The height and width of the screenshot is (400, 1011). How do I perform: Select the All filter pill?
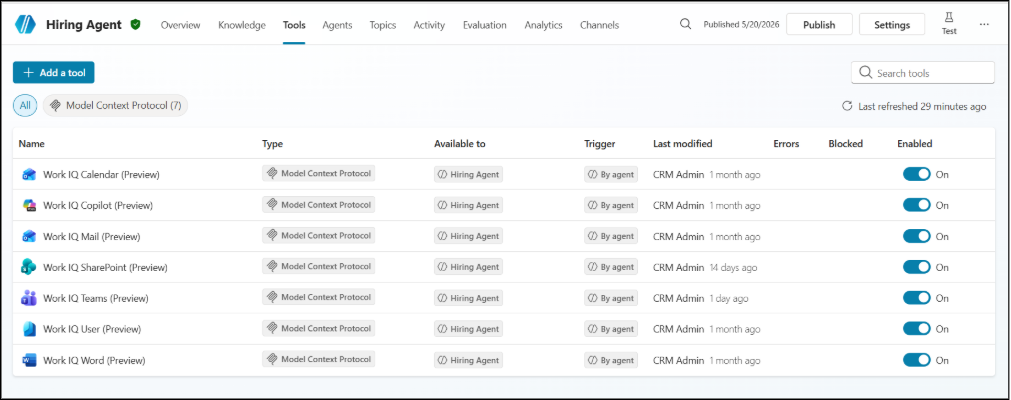pos(25,106)
